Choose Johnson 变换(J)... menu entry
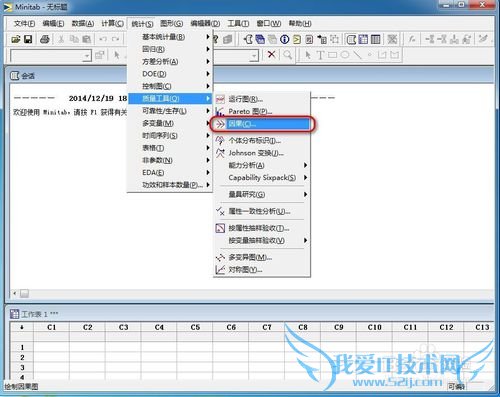The image size is (500, 397). [262, 153]
